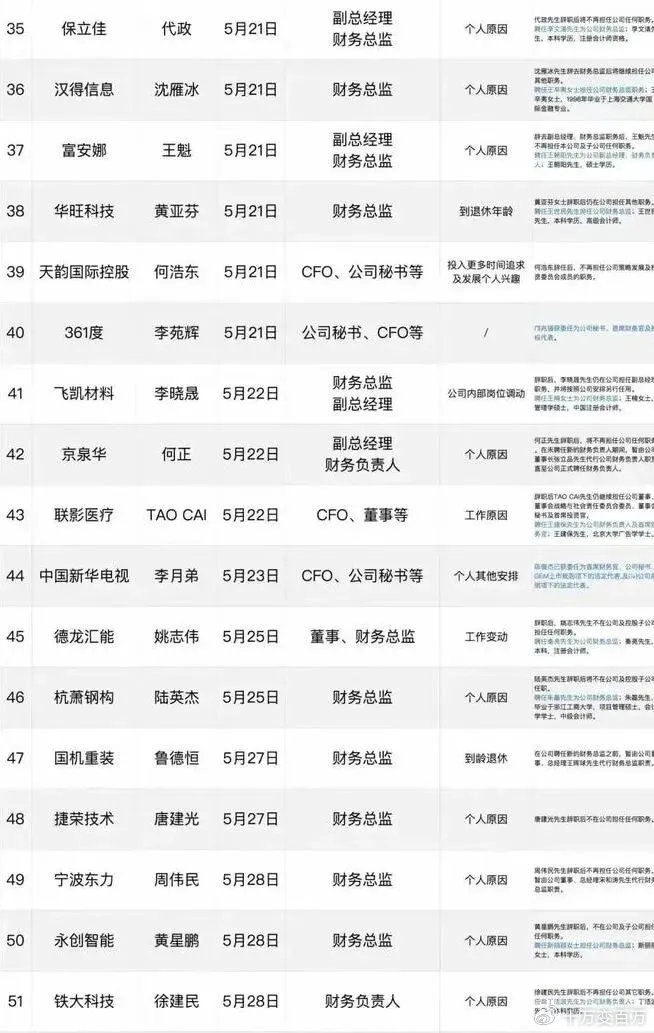The height and width of the screenshot is (1033, 654).
Task: Click reason cell 投入更多时间追求及发展个人兴趣
Action: coord(486,271)
